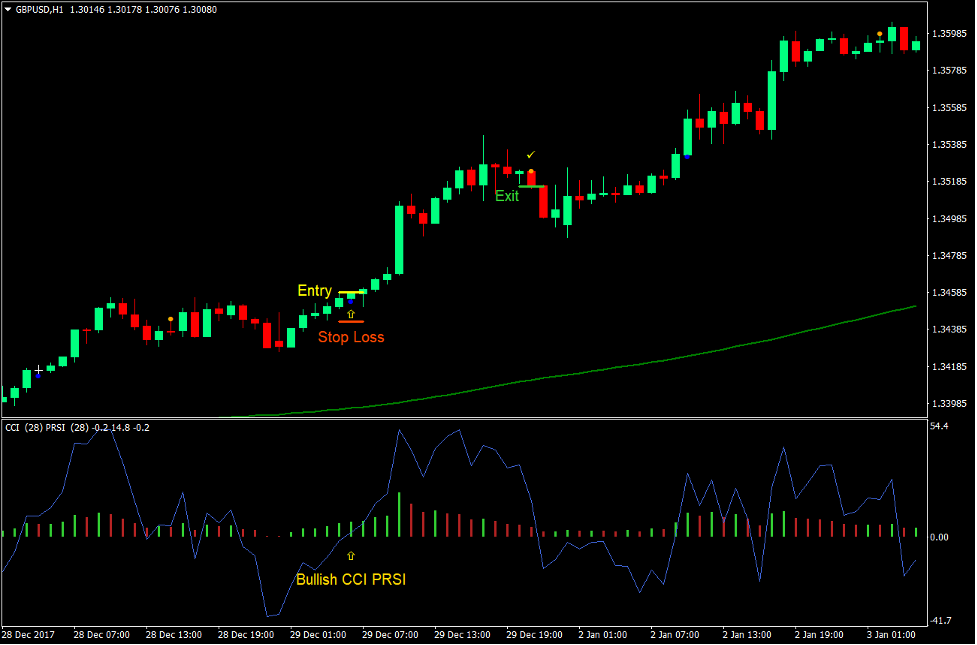Select the yellow up arrow below Entry line

point(351,313)
